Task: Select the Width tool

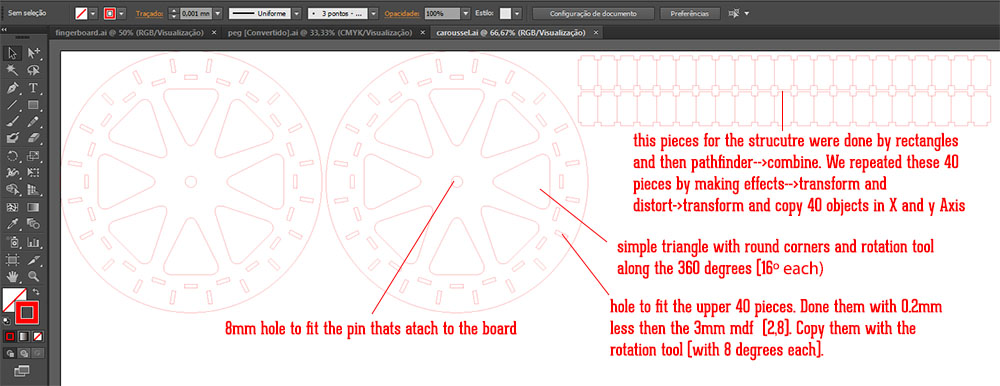Action: (12, 172)
